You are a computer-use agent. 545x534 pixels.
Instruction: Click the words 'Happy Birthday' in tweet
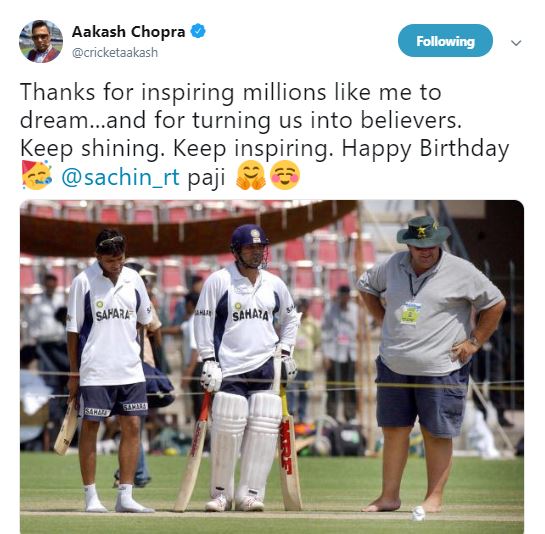tap(425, 148)
